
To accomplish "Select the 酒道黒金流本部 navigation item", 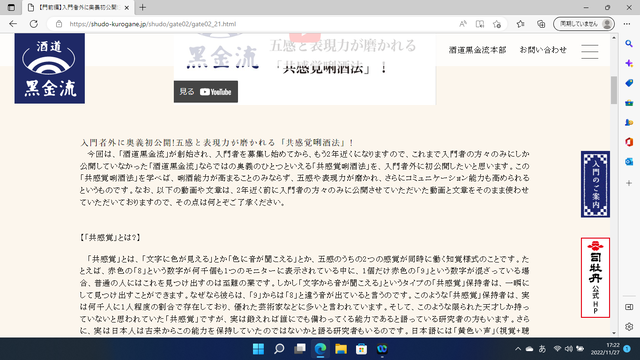I will [x=478, y=50].
